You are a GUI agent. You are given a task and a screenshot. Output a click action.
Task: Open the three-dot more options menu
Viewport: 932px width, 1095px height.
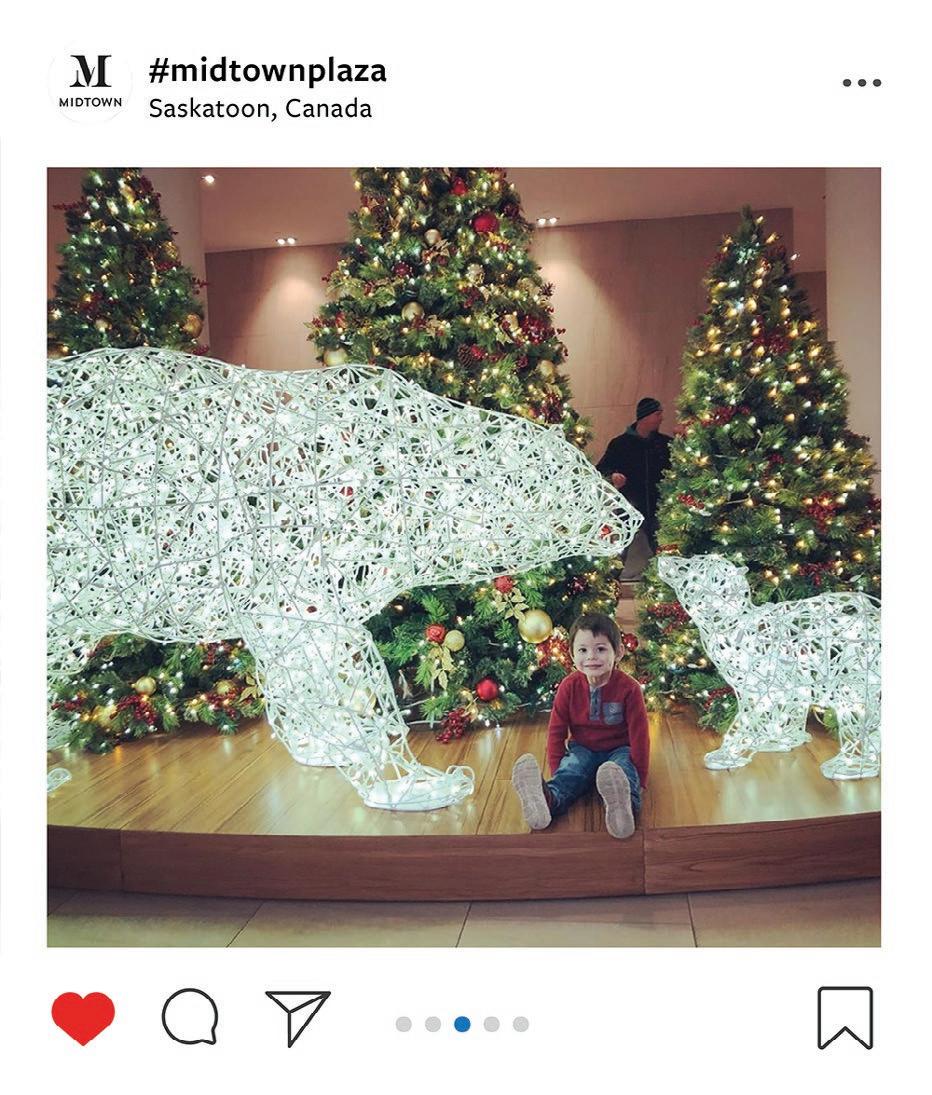861,82
